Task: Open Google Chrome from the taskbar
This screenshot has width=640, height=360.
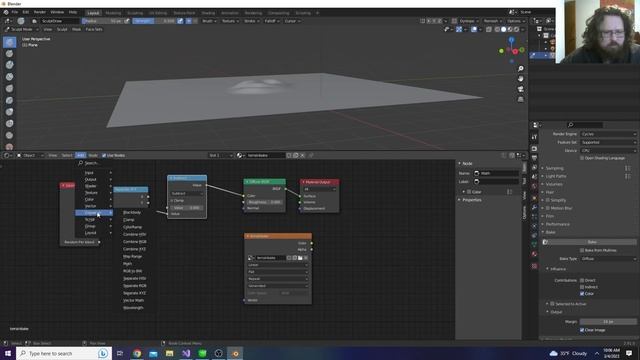Action: click(x=137, y=353)
